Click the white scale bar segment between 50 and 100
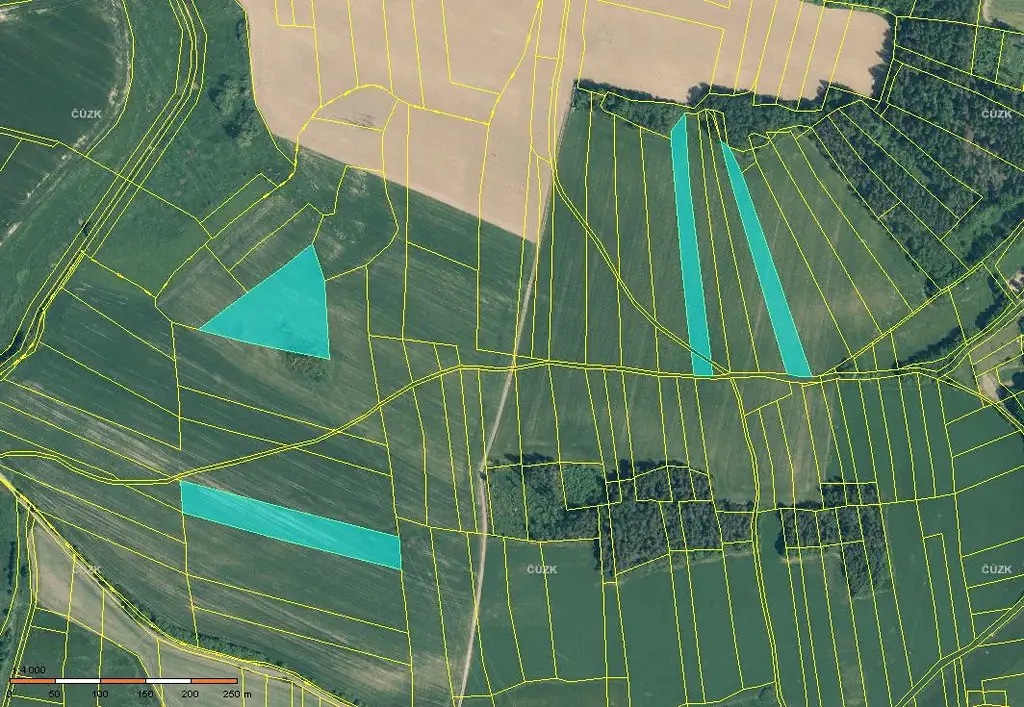 point(77,681)
